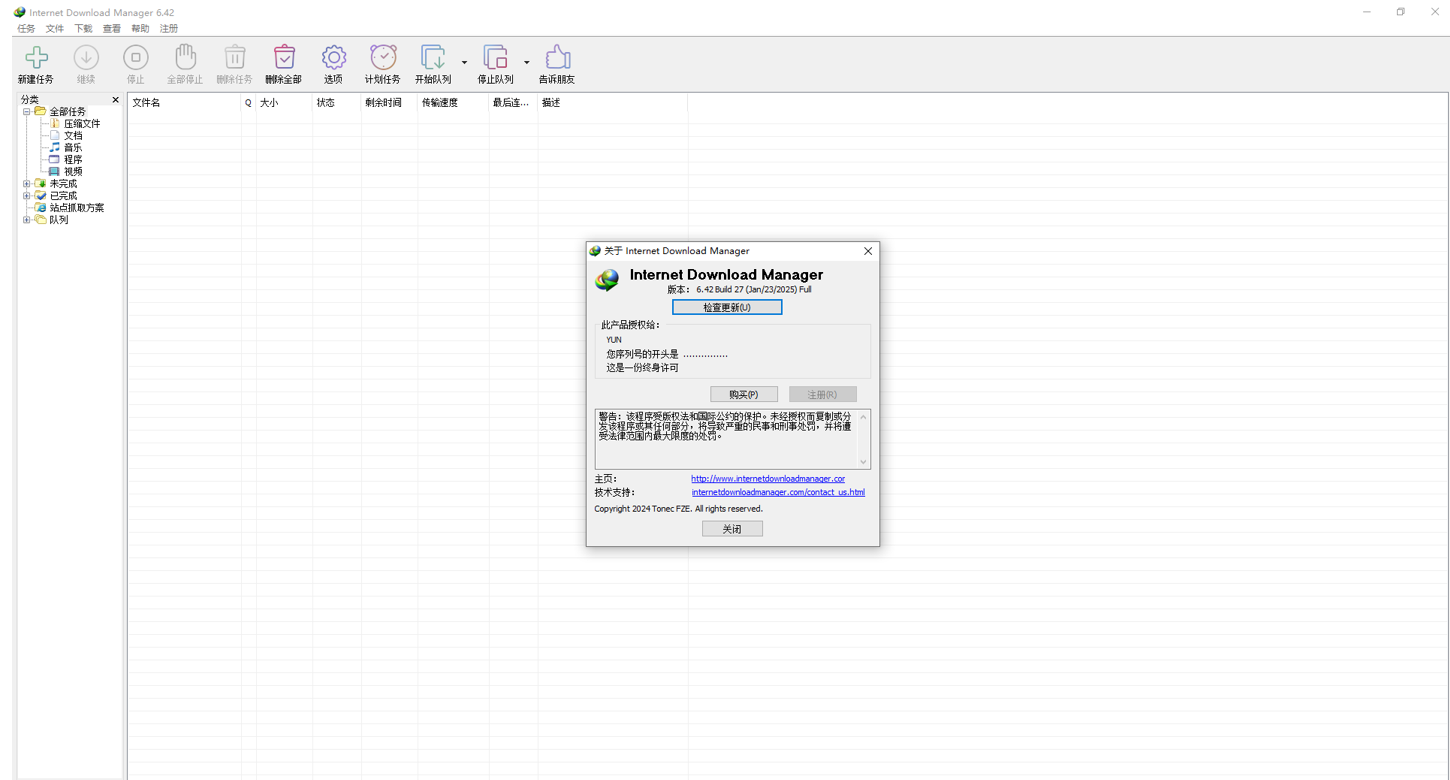Viewport: 1450px width, 780px height.
Task: Open the 注册 menu in menu bar
Action: click(x=169, y=29)
